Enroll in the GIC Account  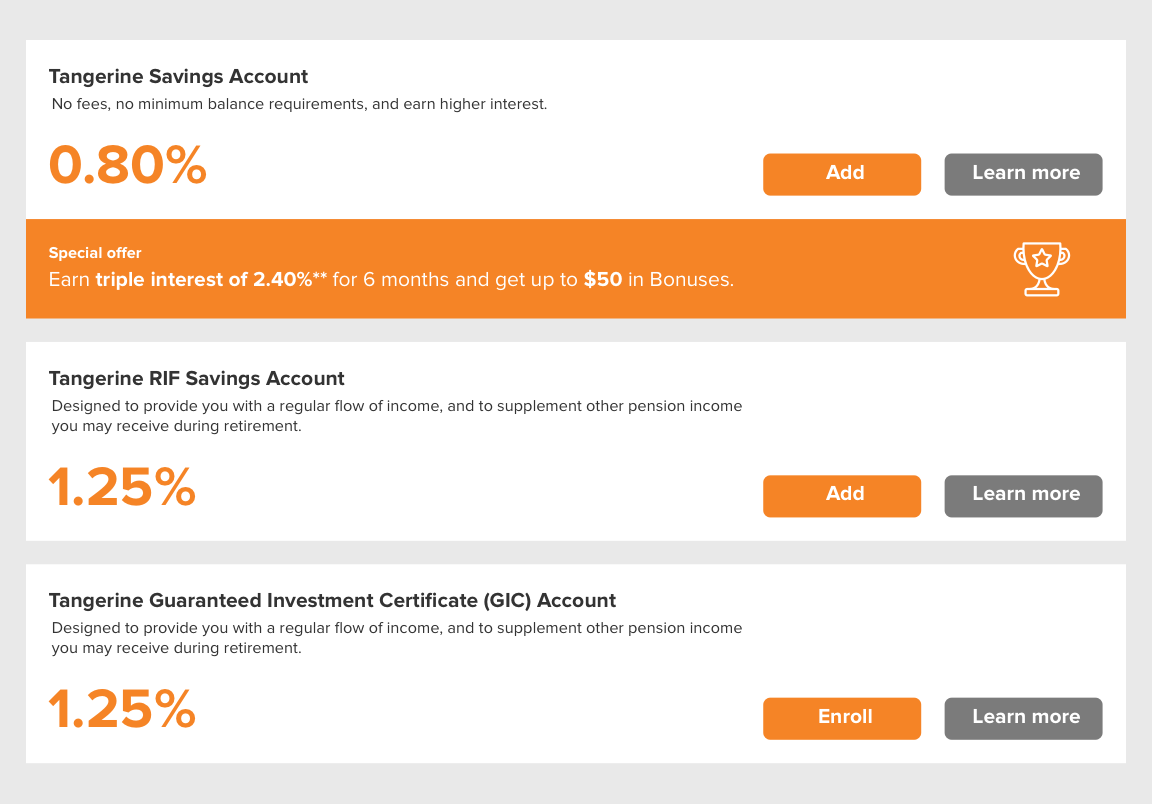[842, 718]
